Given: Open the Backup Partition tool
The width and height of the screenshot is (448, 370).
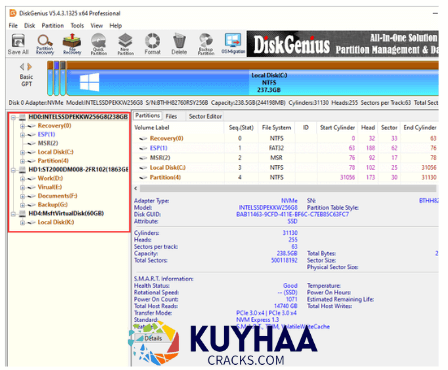Looking at the screenshot, I should [206, 44].
